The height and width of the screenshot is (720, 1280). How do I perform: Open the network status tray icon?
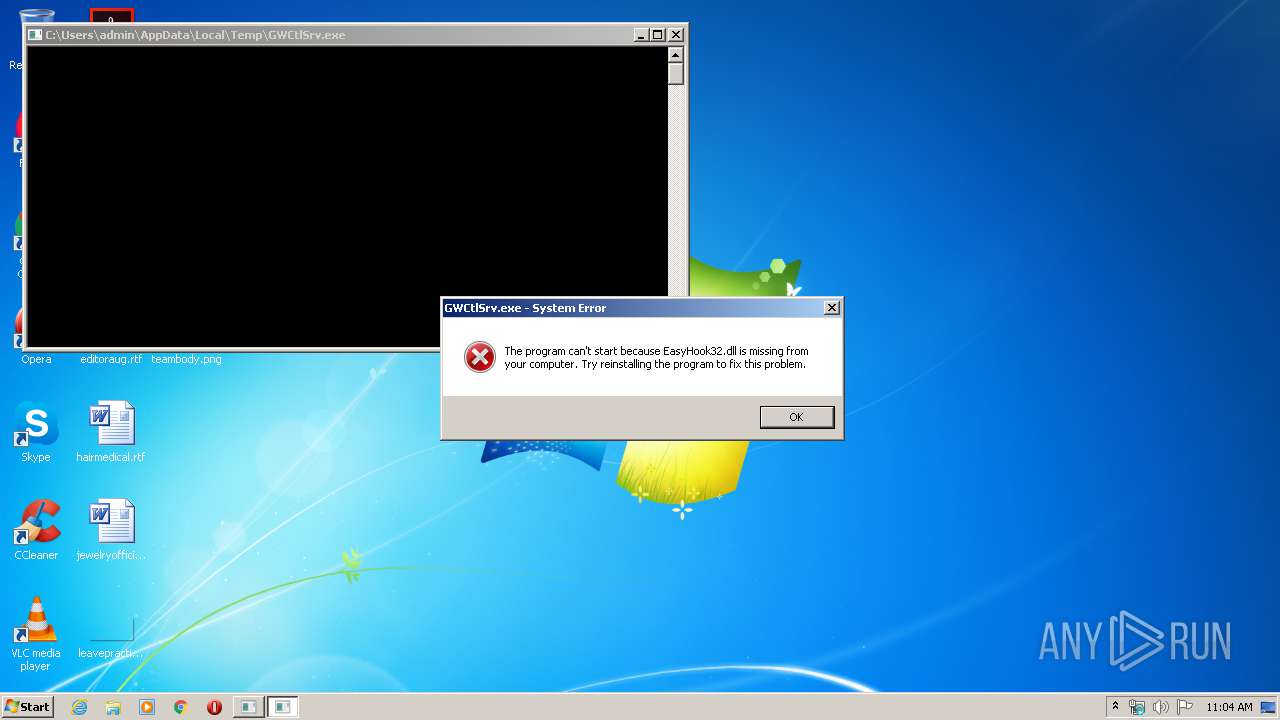click(1137, 707)
